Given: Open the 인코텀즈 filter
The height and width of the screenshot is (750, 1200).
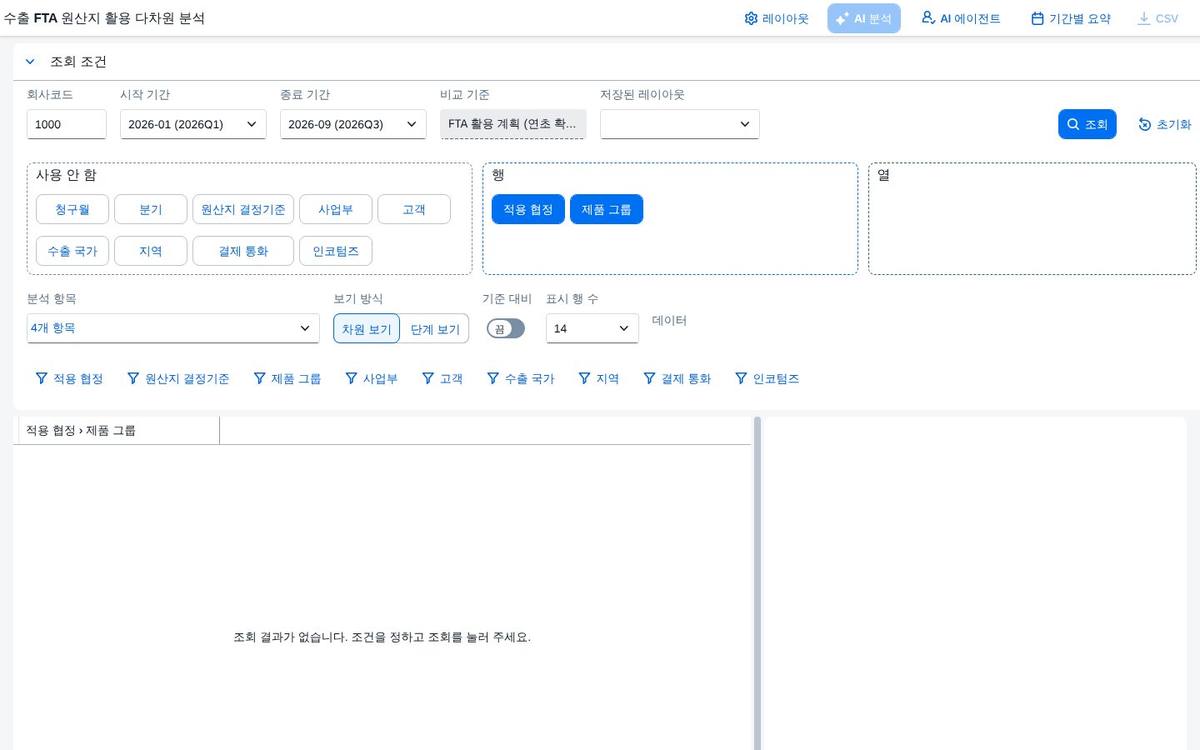Looking at the screenshot, I should pos(767,379).
